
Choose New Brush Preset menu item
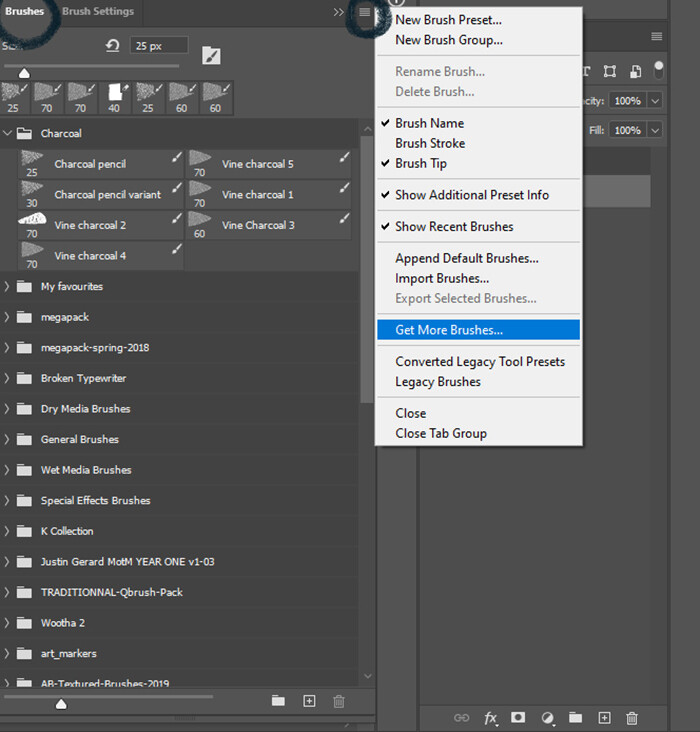(x=478, y=20)
